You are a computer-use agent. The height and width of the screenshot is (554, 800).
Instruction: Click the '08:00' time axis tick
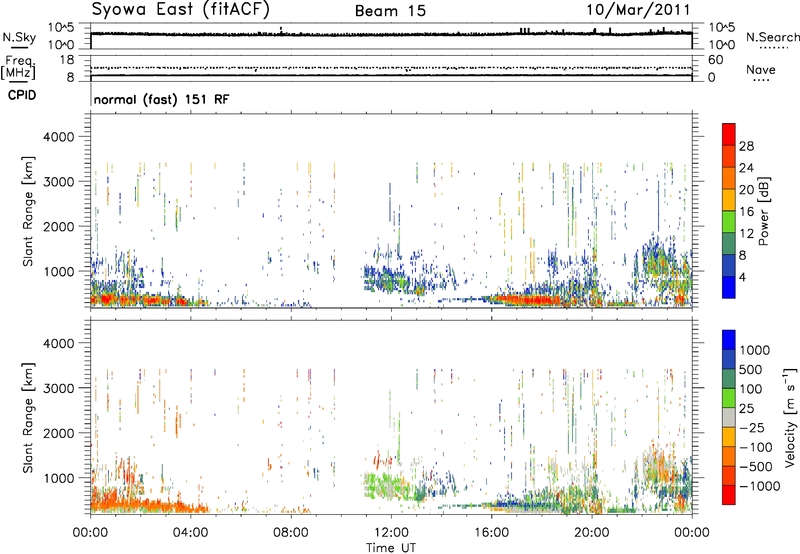[x=291, y=533]
